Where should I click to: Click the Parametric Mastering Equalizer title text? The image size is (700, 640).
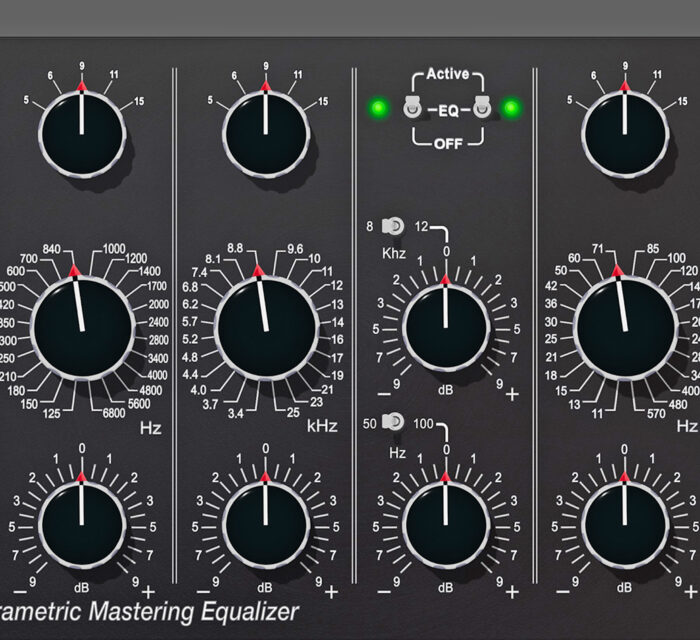click(150, 610)
